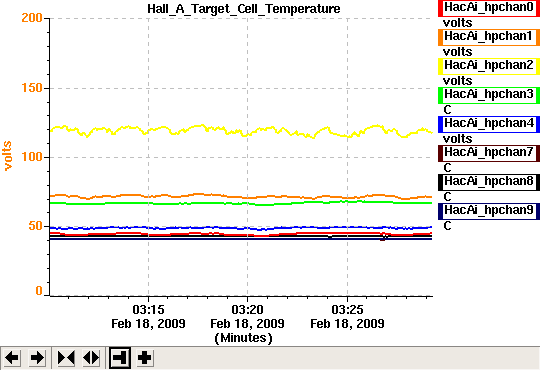Click the 03:15 Feb 18 time label
Screen dimensions: 540x370
coord(148,317)
